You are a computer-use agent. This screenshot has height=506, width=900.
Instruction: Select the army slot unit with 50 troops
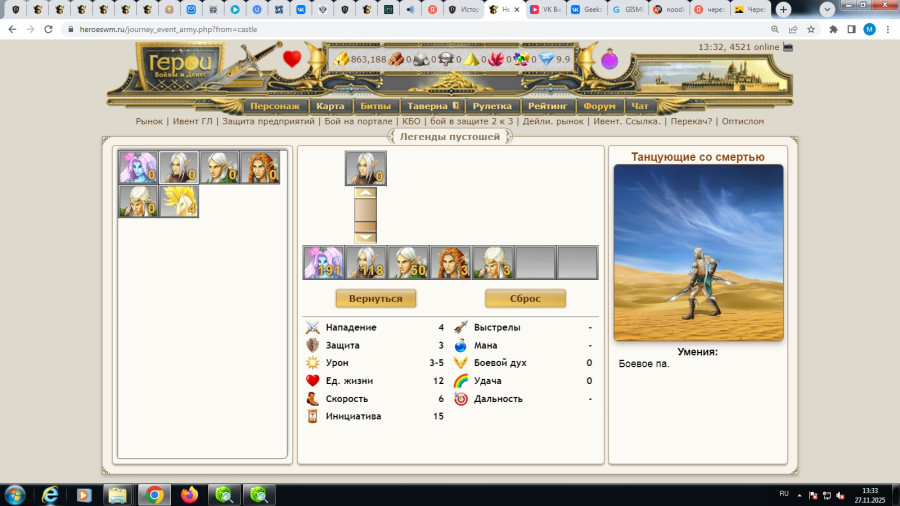point(408,263)
